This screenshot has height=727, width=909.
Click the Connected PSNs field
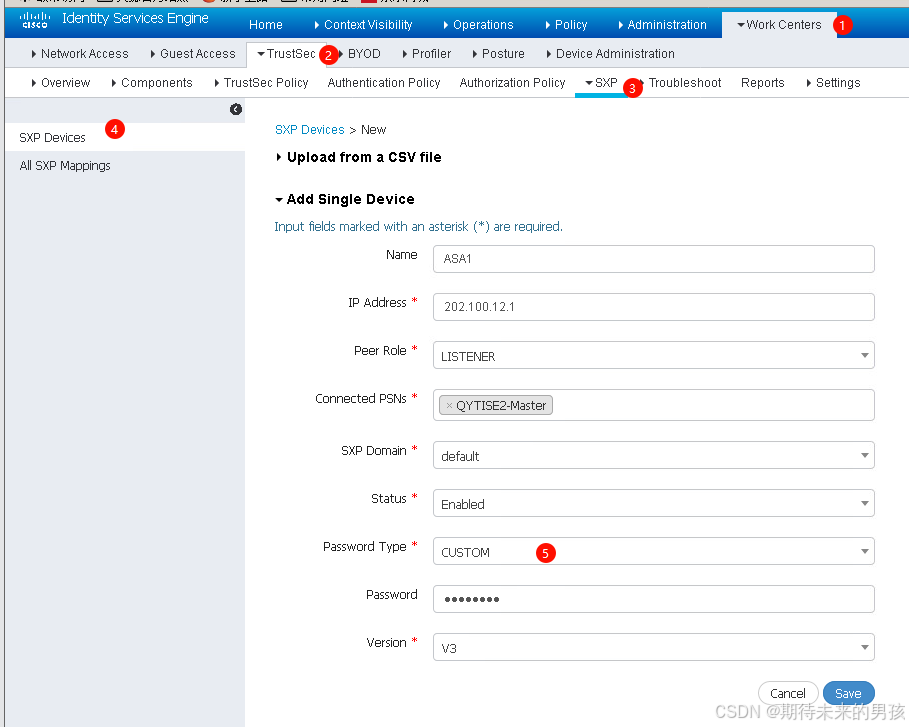coord(653,405)
